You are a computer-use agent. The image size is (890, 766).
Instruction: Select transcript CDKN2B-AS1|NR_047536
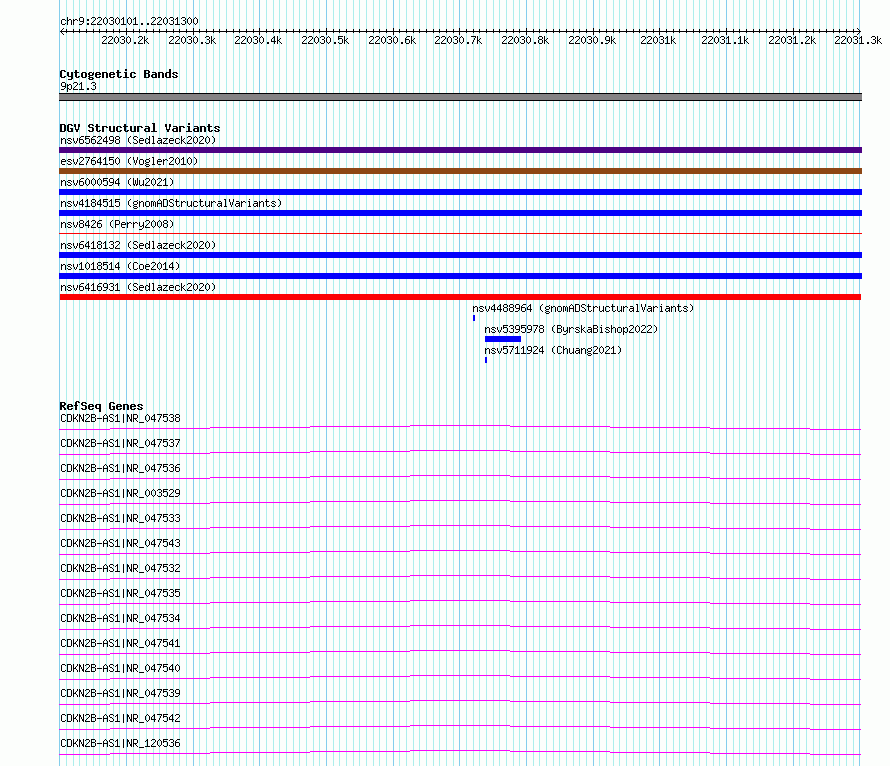[x=120, y=468]
